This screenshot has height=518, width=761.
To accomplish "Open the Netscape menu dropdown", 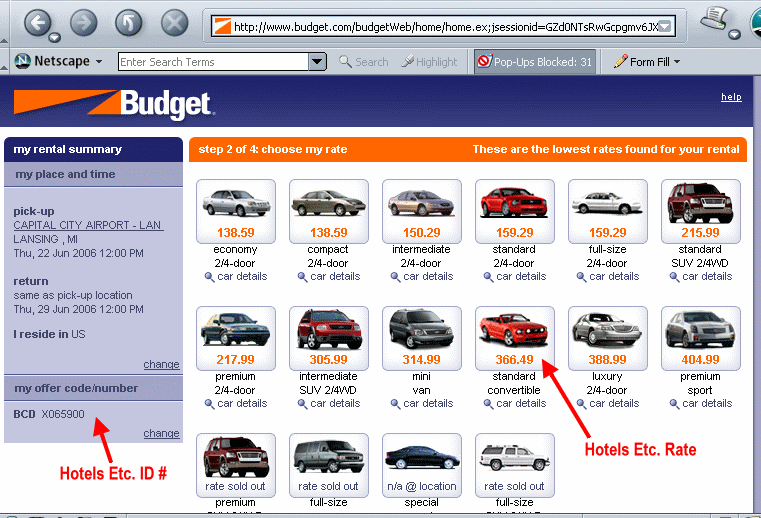I will [x=59, y=61].
